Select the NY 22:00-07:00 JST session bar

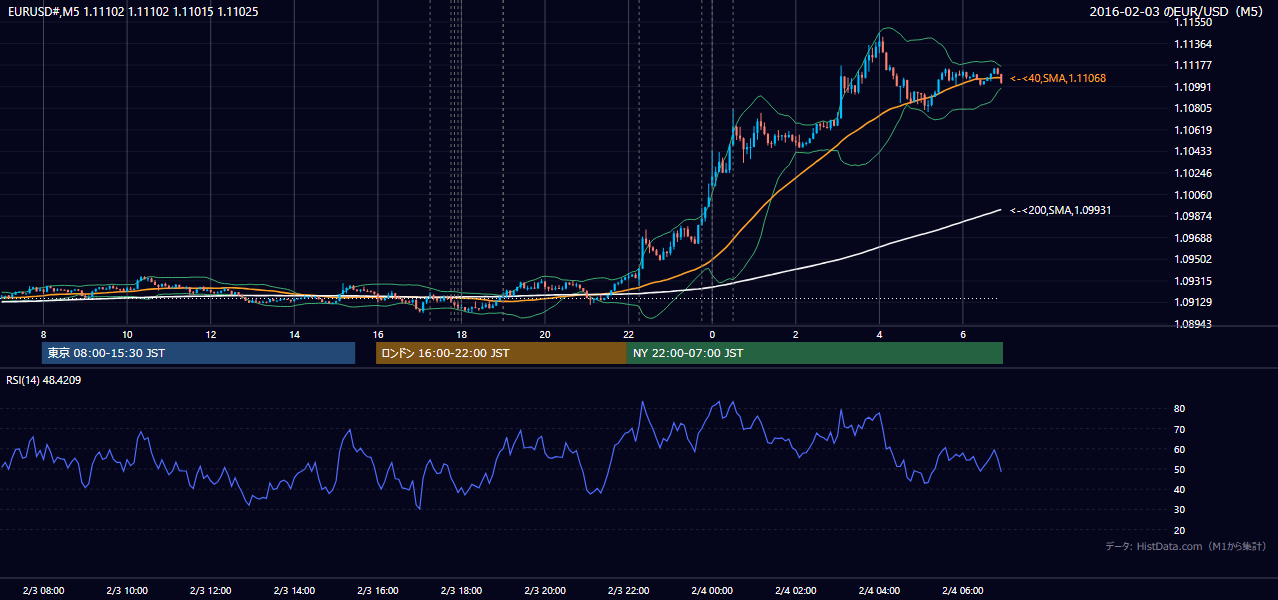(815, 353)
